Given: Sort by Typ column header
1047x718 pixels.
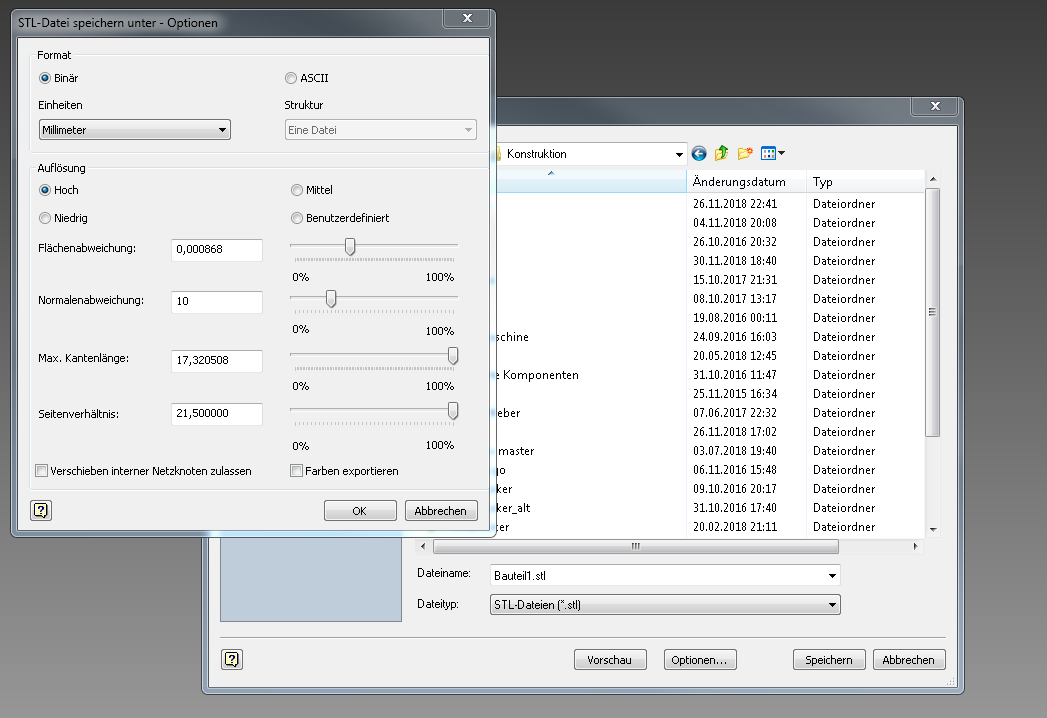Looking at the screenshot, I should (865, 182).
